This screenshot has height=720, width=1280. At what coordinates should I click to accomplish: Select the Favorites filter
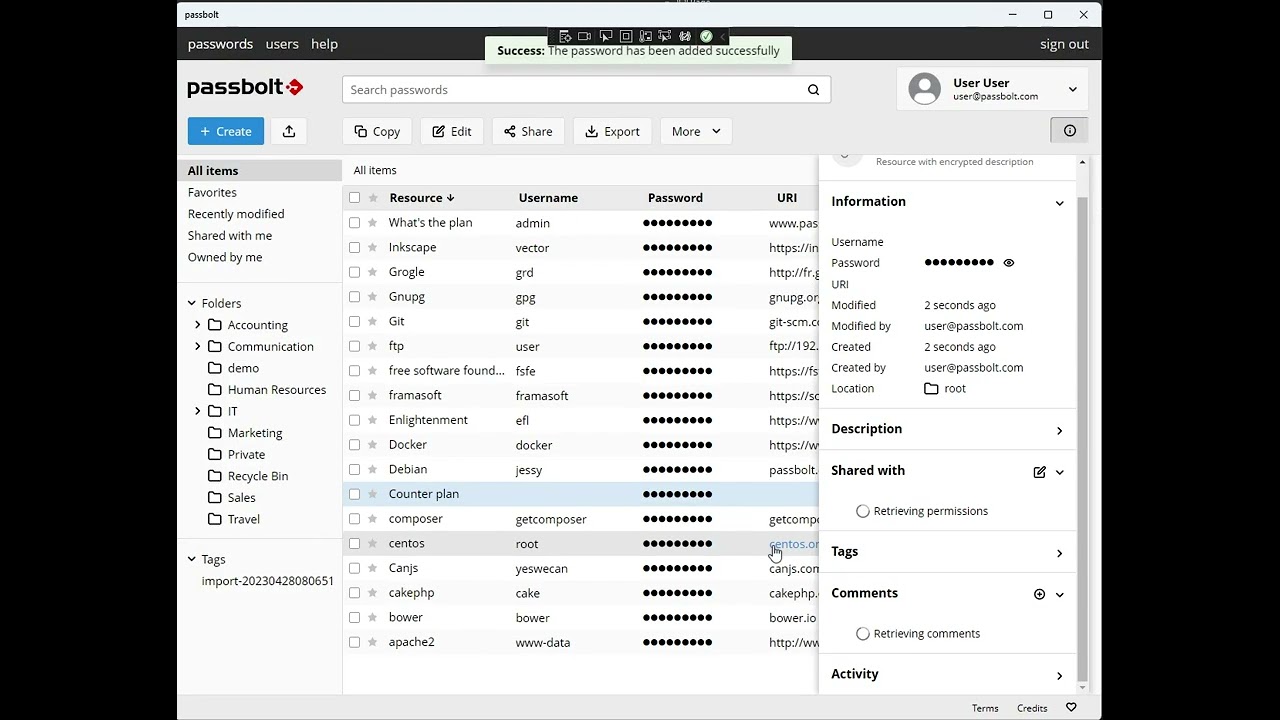pos(212,192)
